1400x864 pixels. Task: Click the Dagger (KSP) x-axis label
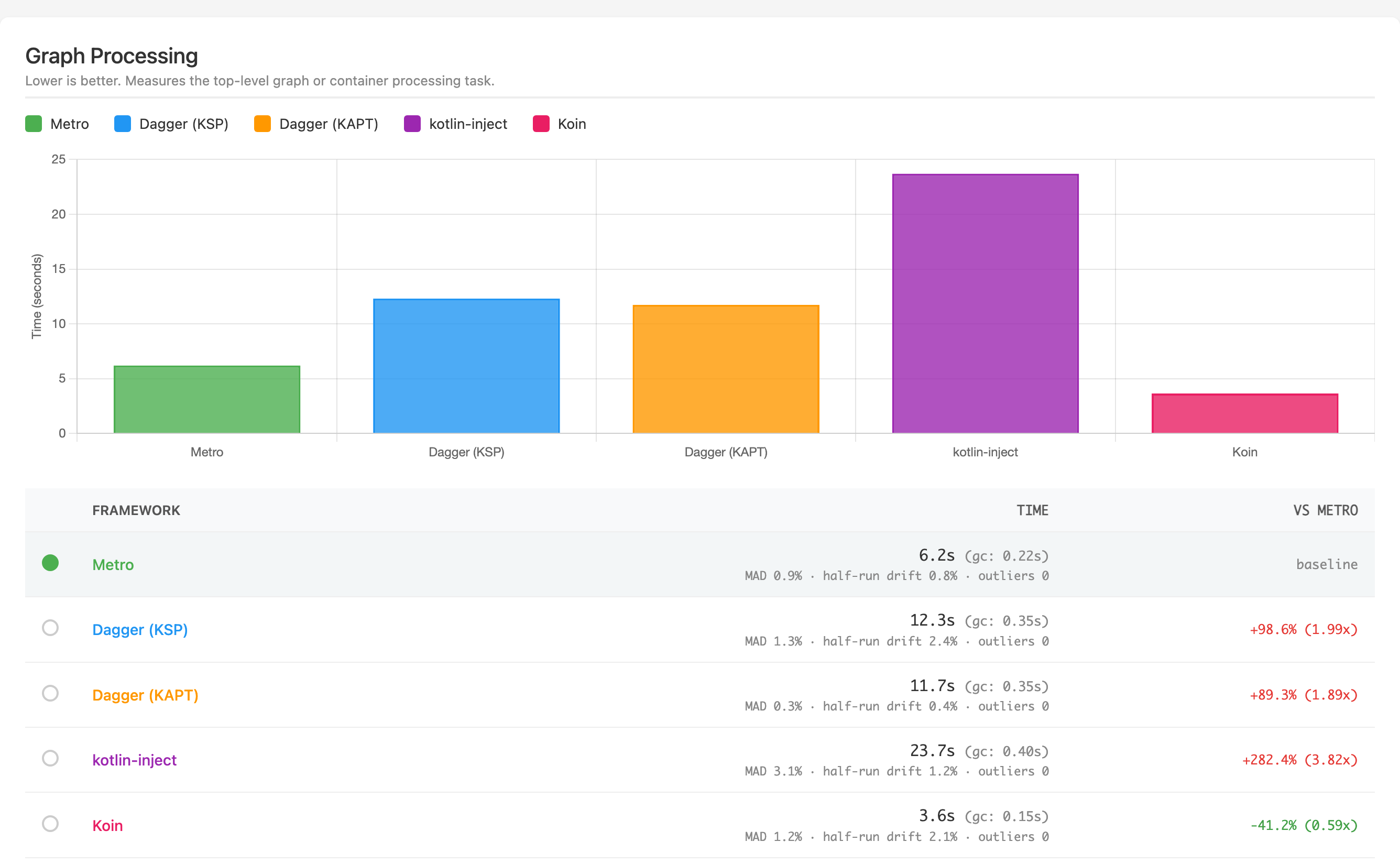click(466, 452)
